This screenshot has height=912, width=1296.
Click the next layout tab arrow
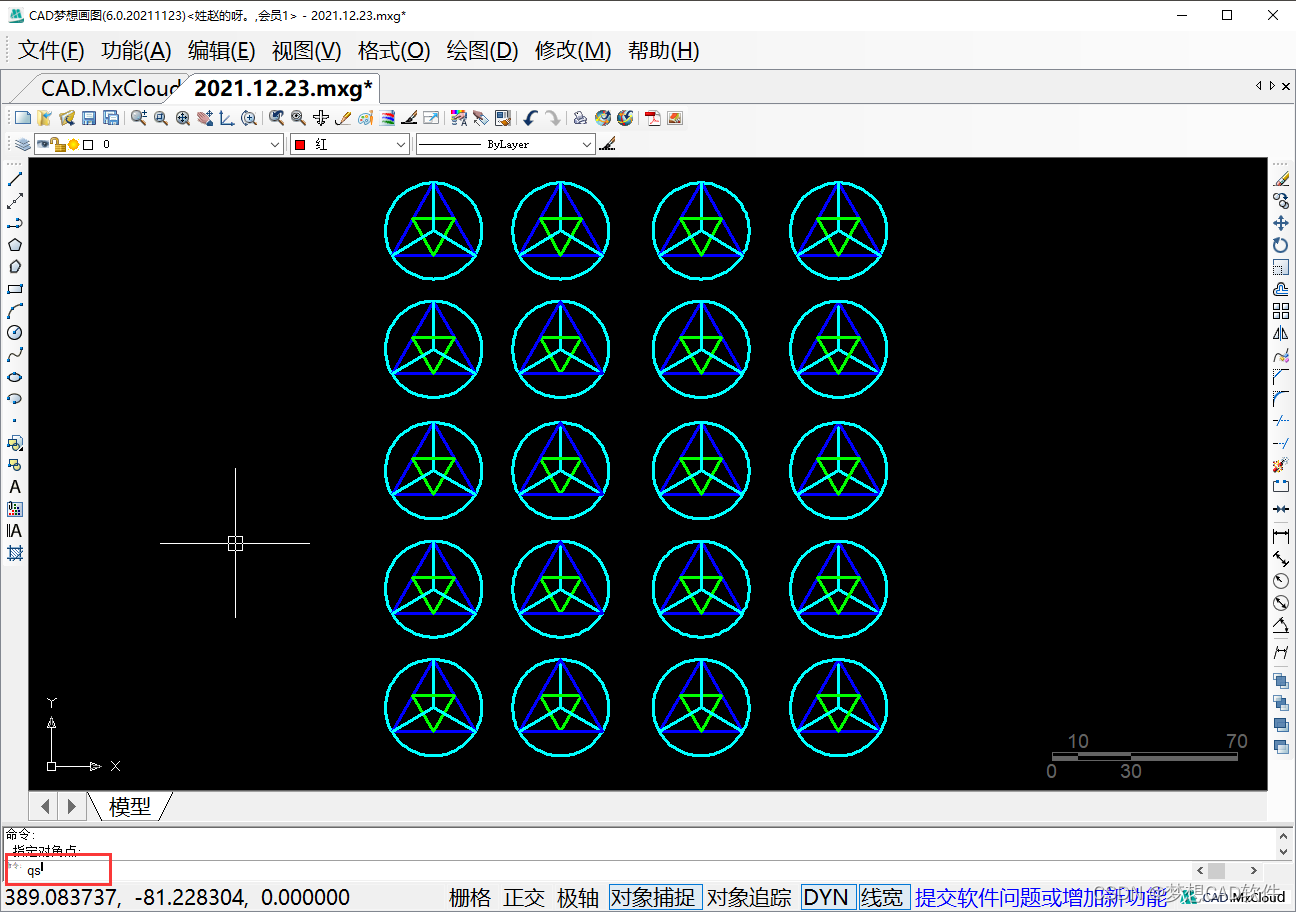coord(71,806)
